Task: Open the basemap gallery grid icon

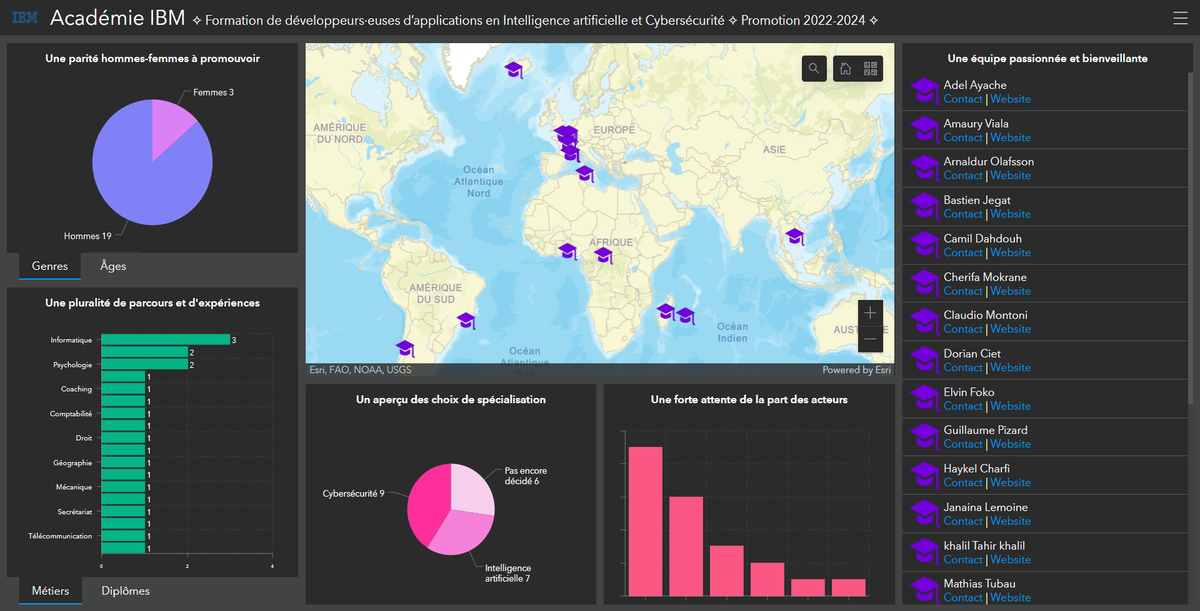Action: 870,69
